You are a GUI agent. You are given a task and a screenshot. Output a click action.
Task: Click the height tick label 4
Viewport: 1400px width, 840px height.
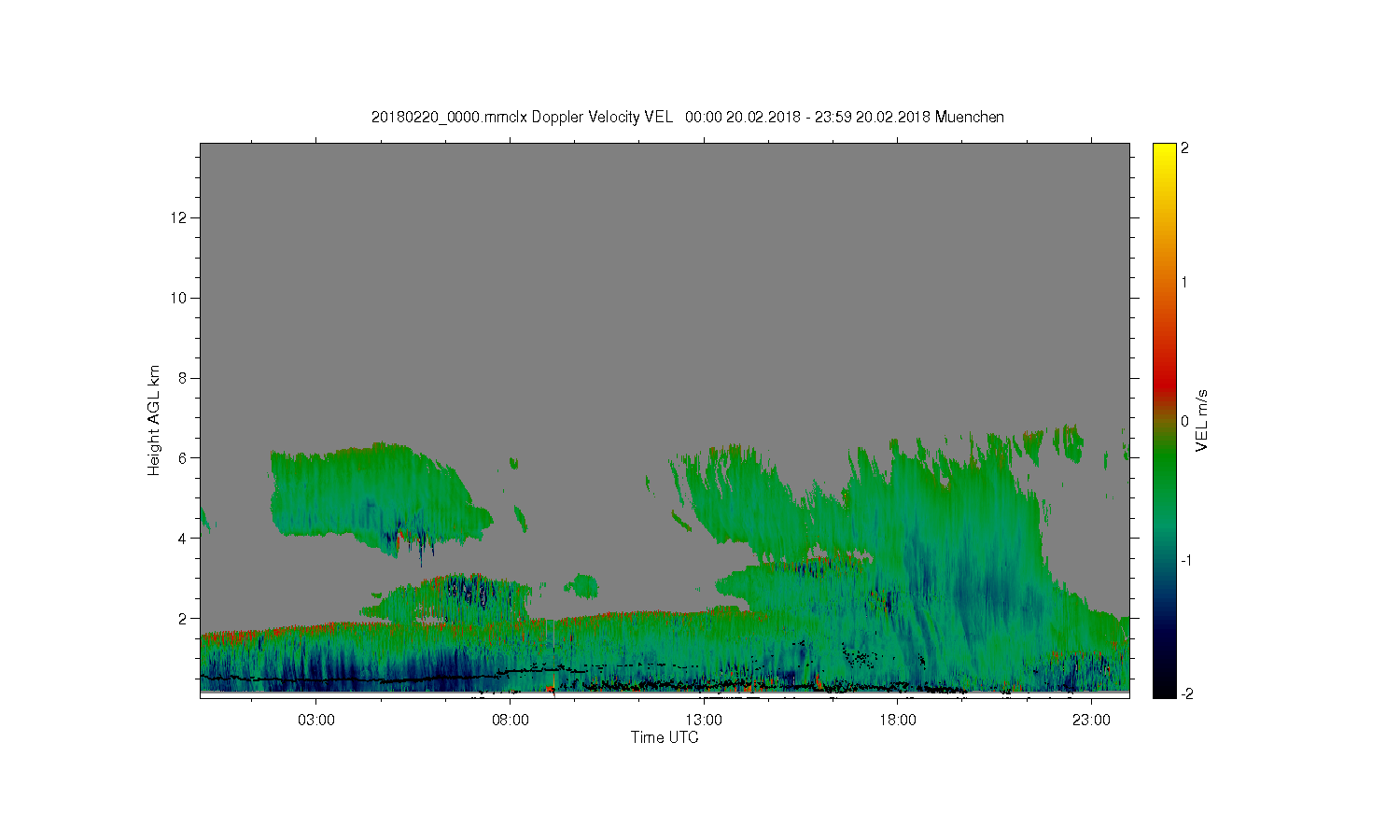click(184, 539)
